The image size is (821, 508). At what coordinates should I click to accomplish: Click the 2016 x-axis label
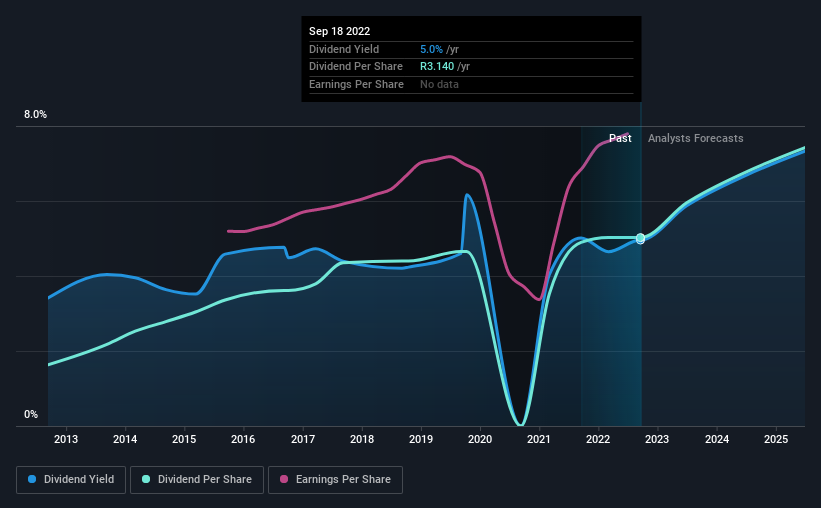pyautogui.click(x=243, y=439)
